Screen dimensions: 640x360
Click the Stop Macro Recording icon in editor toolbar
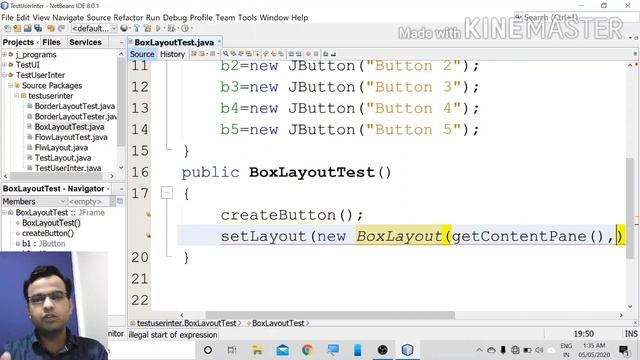click(316, 53)
